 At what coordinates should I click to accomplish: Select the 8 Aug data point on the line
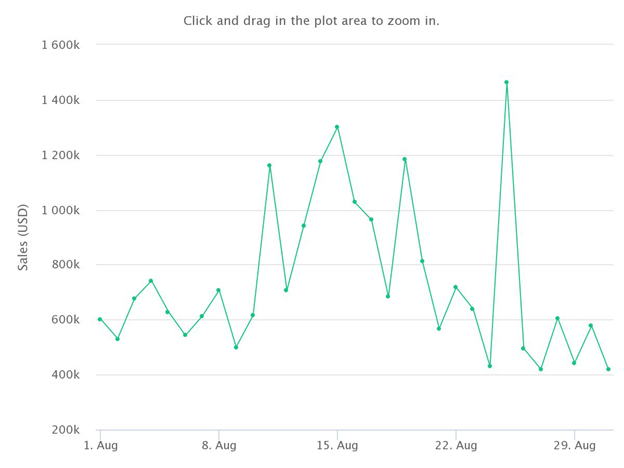tap(218, 290)
